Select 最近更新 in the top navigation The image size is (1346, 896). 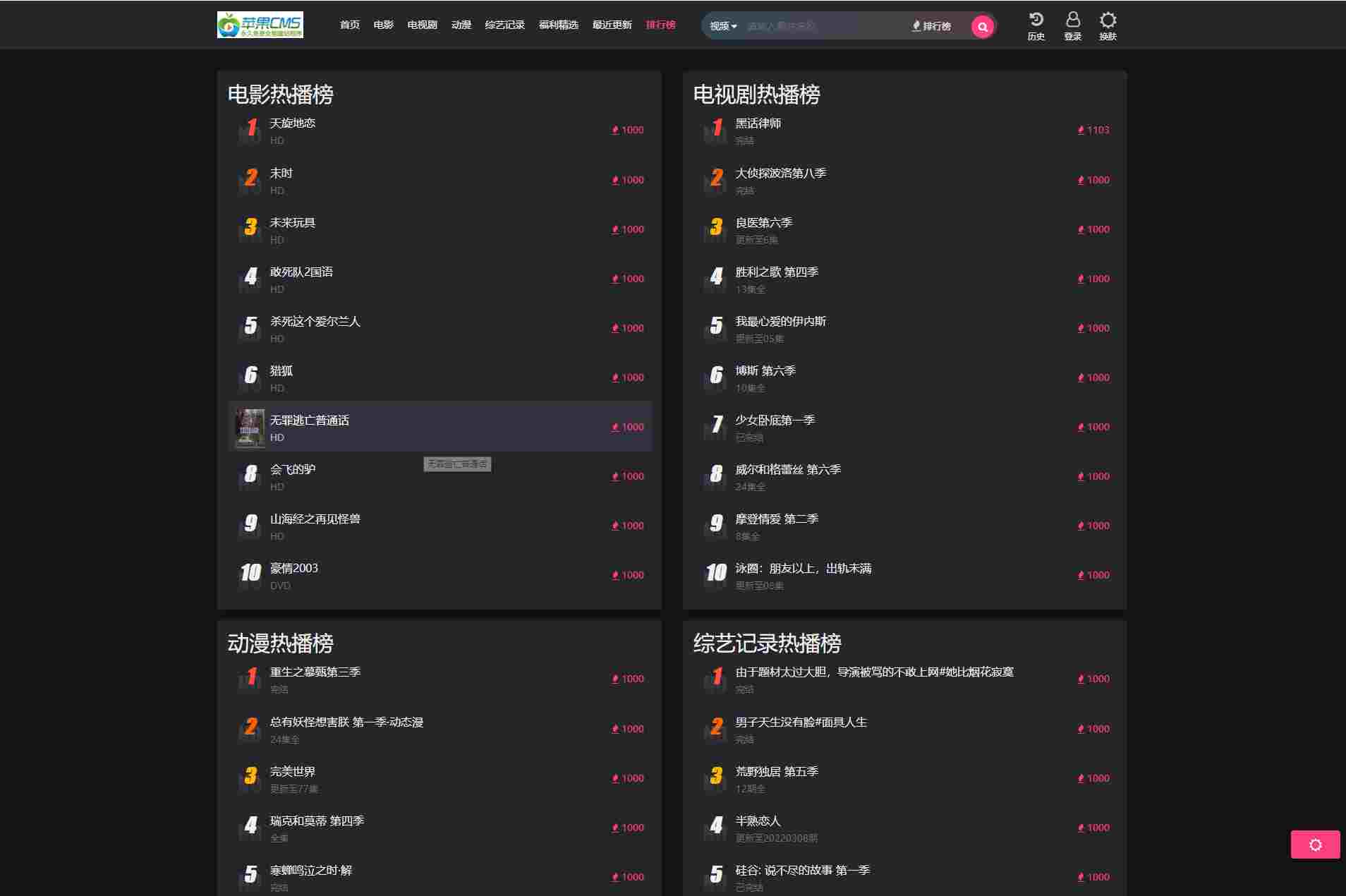[612, 25]
